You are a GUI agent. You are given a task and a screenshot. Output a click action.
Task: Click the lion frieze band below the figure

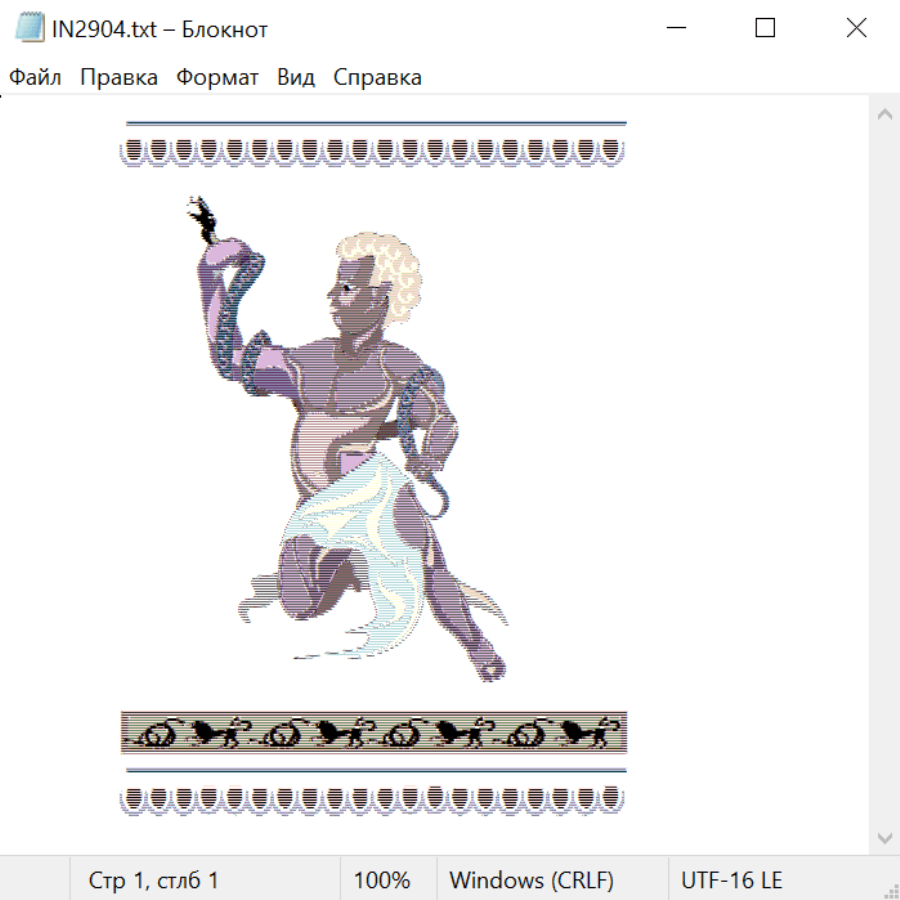374,733
